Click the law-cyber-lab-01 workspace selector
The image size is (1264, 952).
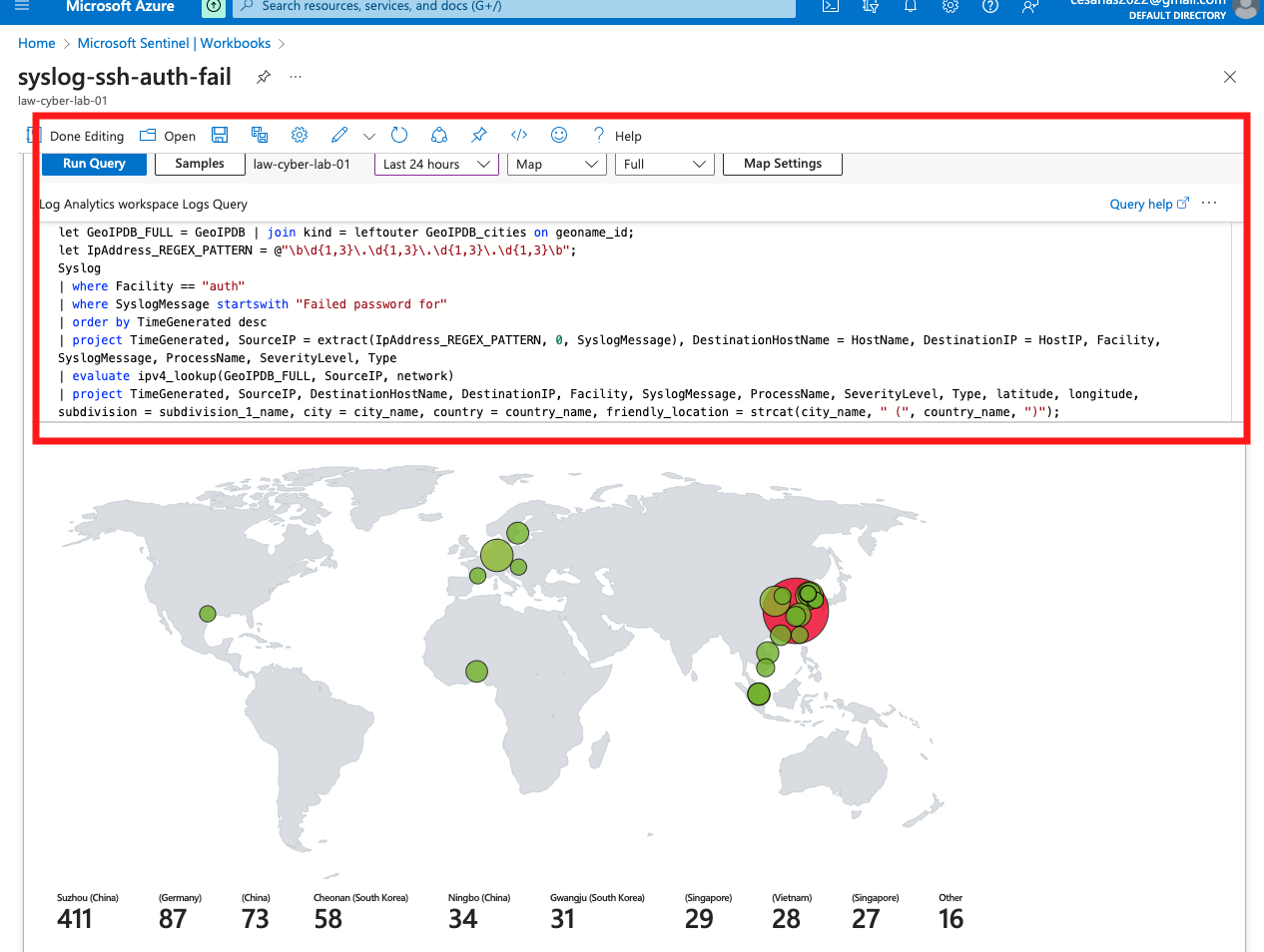pos(302,165)
